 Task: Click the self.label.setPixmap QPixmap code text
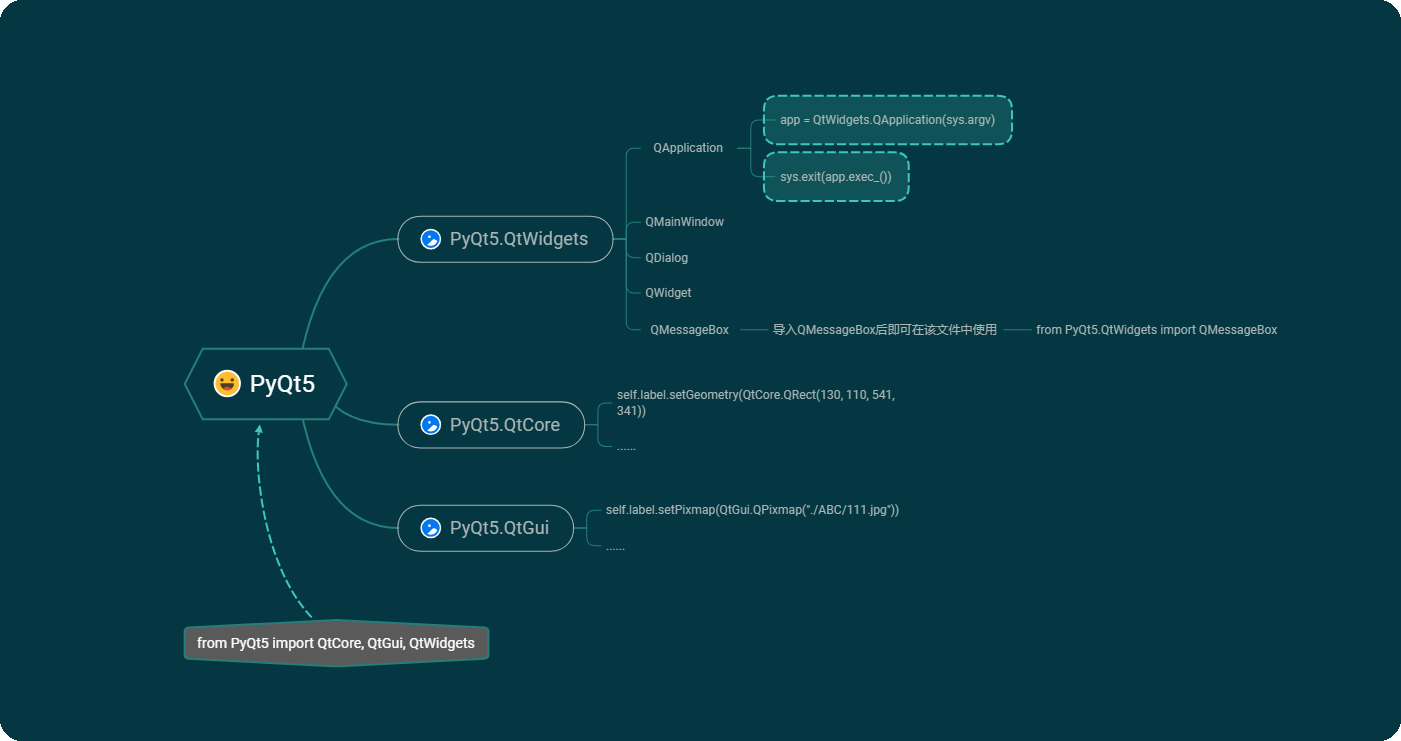pyautogui.click(x=752, y=510)
